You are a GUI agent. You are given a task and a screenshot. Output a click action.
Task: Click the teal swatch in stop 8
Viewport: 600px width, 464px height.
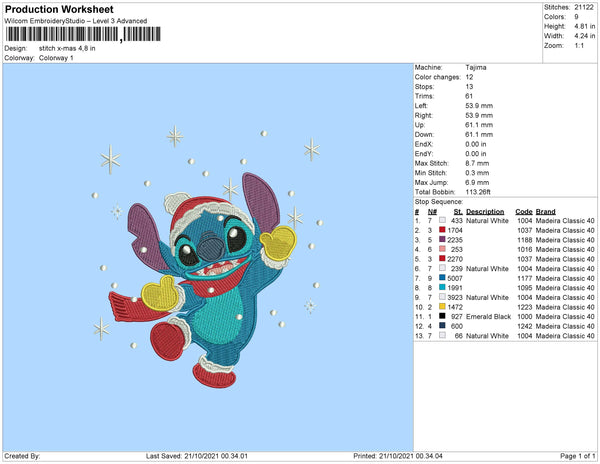[442, 287]
